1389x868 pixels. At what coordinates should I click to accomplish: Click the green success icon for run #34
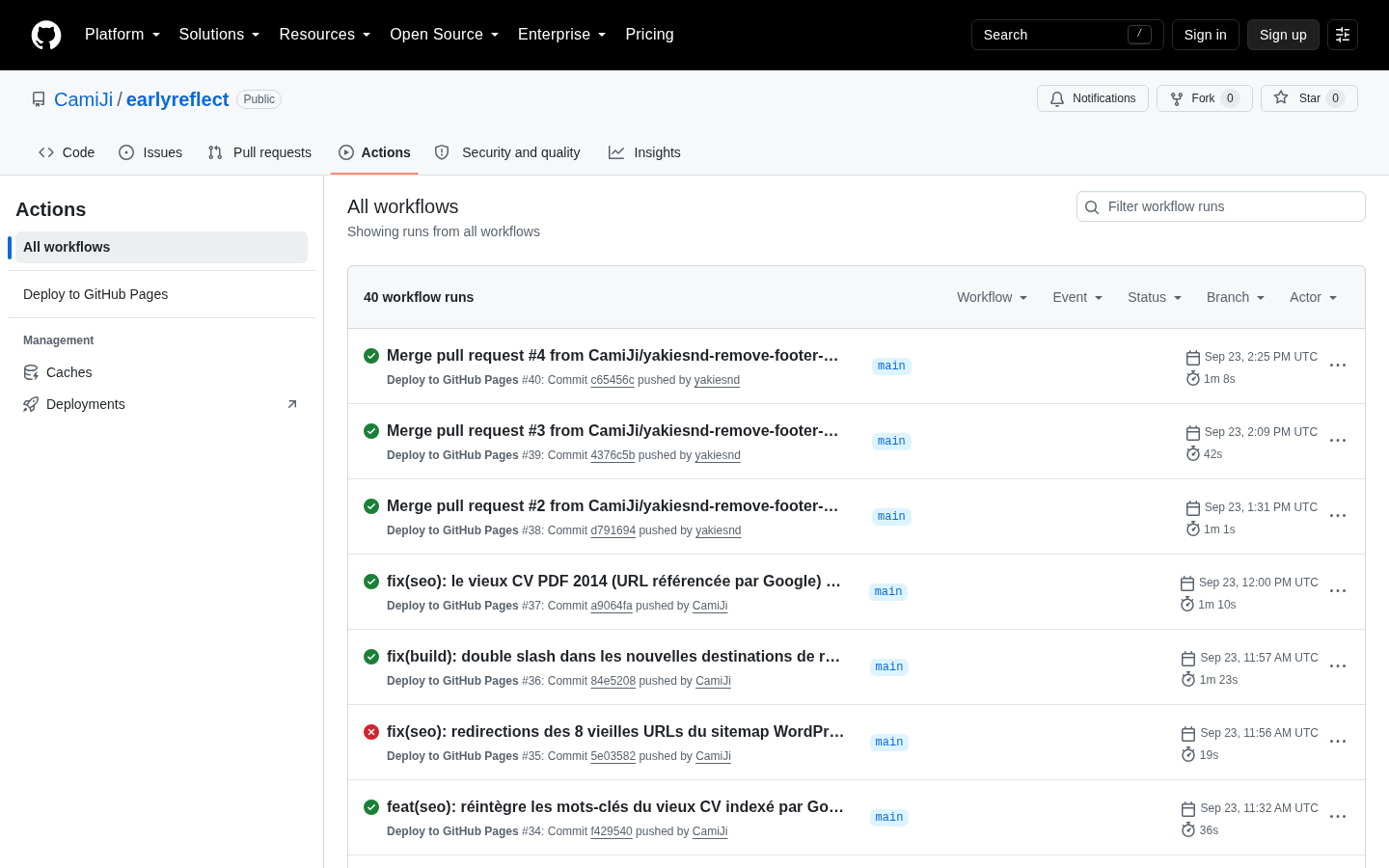371,807
